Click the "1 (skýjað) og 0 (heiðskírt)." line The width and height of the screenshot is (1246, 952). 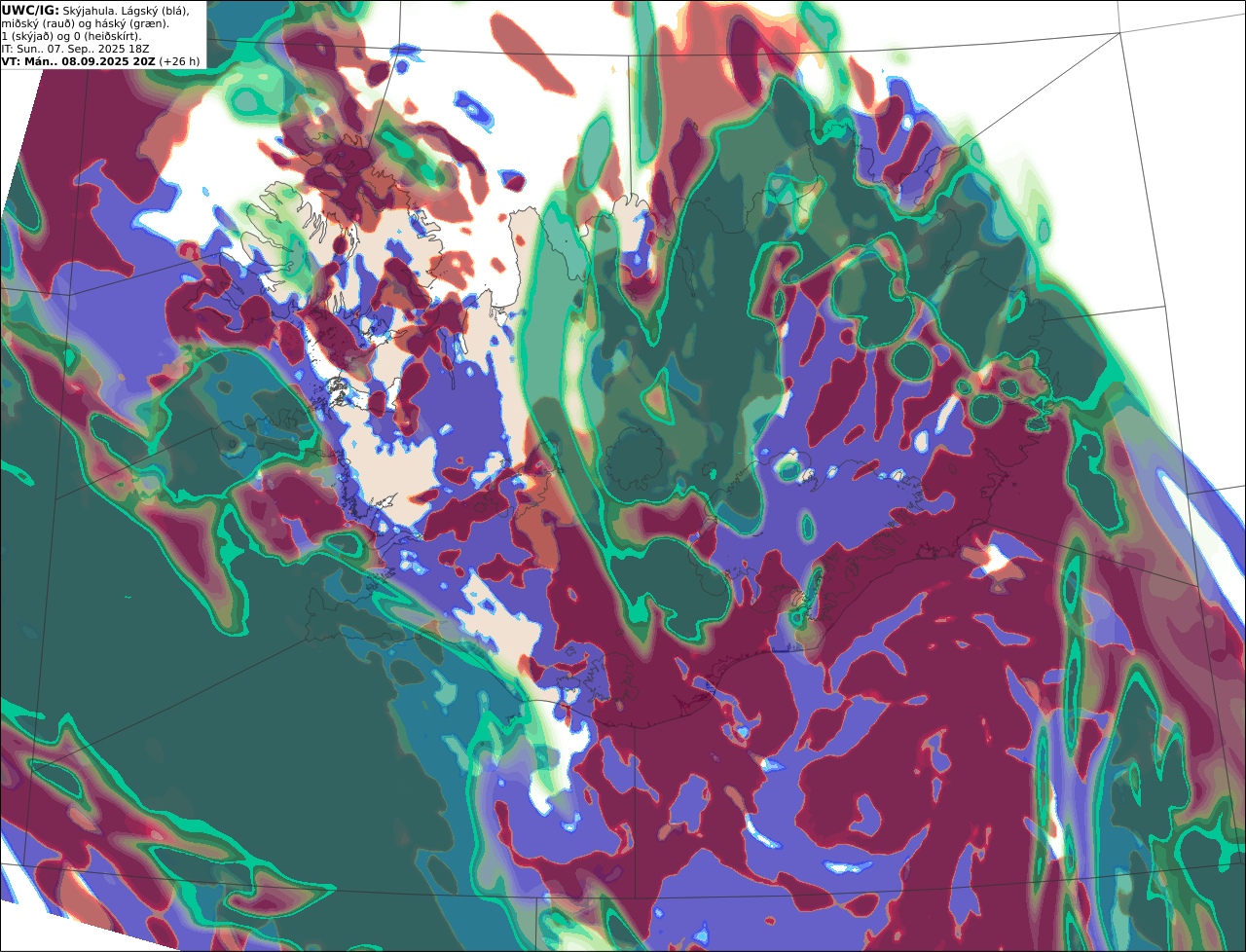(72, 36)
